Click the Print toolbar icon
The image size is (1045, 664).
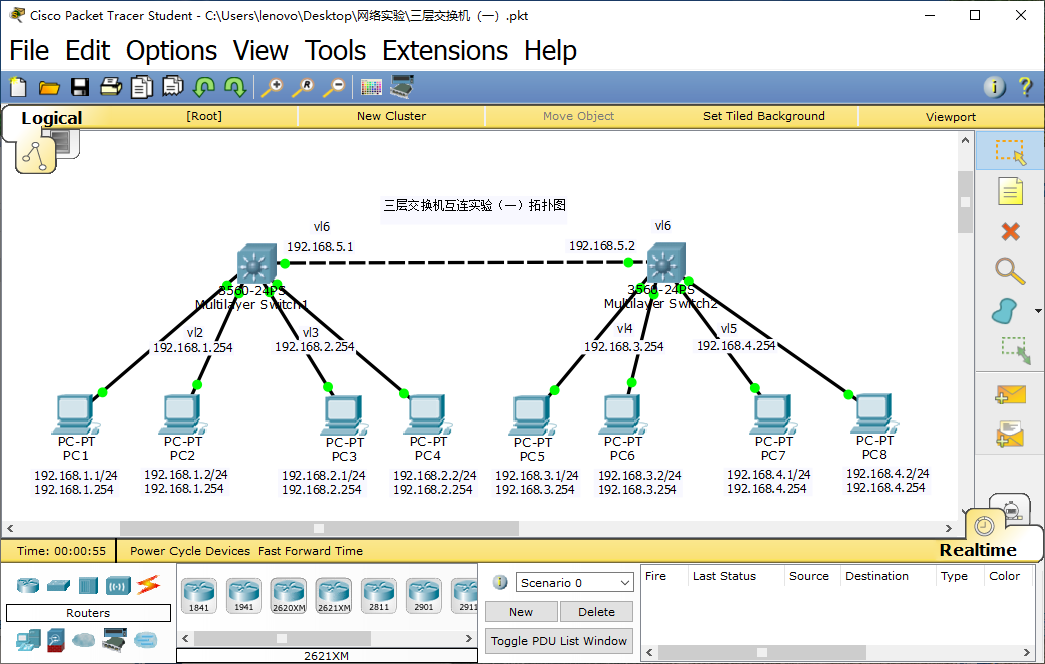111,87
